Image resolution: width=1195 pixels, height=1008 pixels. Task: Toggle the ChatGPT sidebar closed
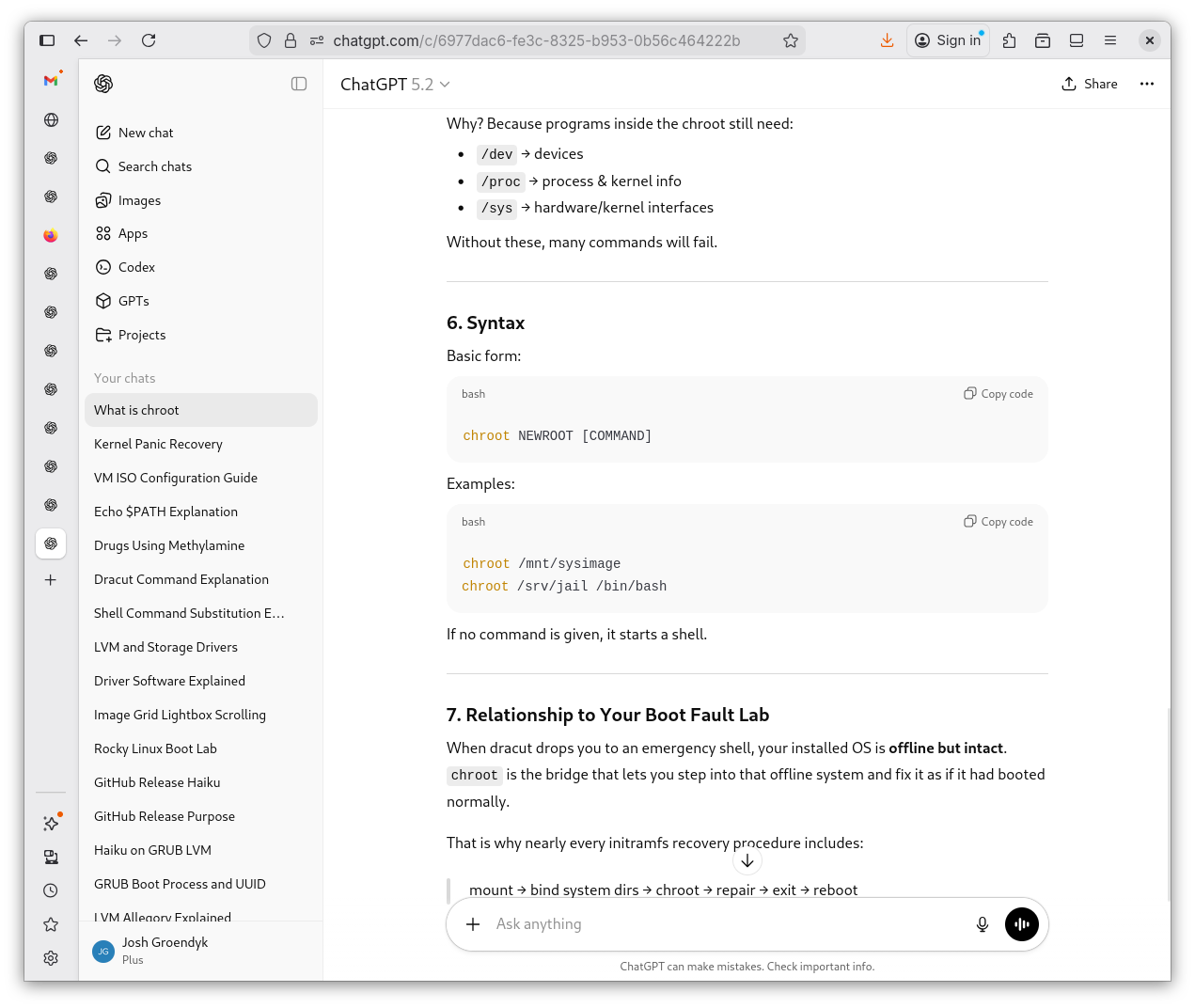click(x=299, y=84)
